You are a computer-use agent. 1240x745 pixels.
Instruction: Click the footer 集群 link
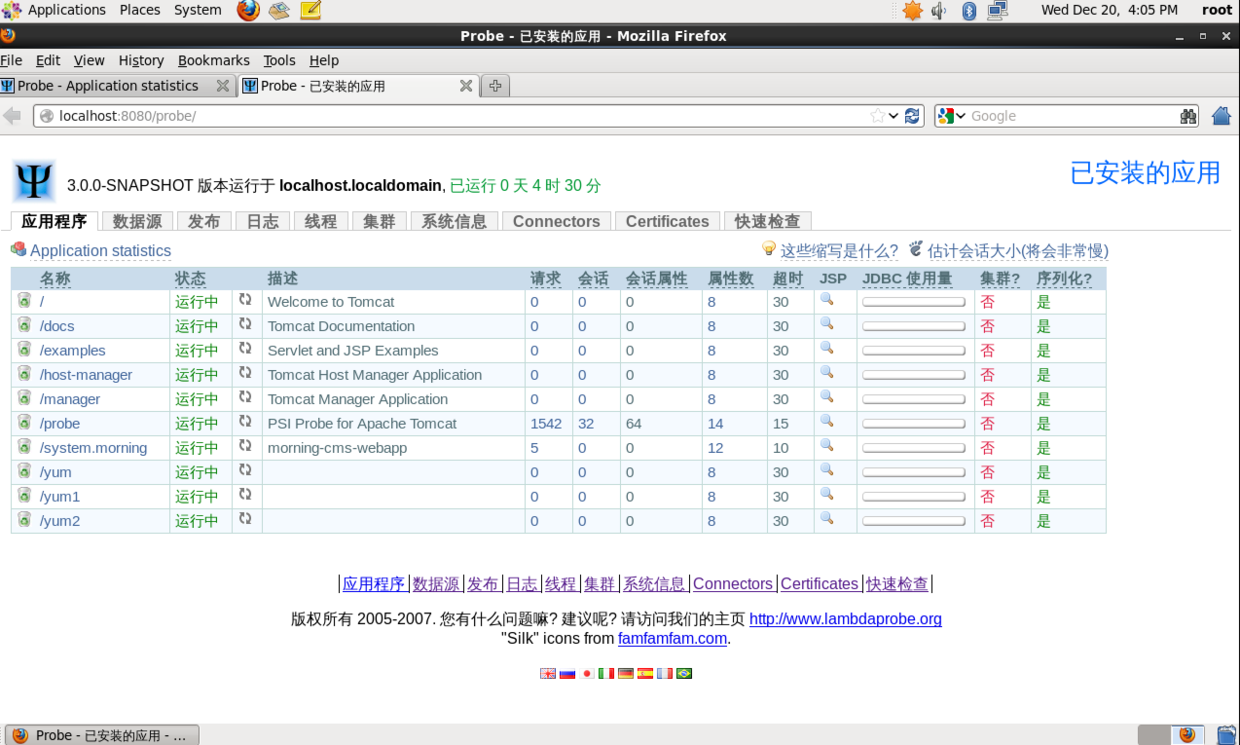tap(600, 583)
